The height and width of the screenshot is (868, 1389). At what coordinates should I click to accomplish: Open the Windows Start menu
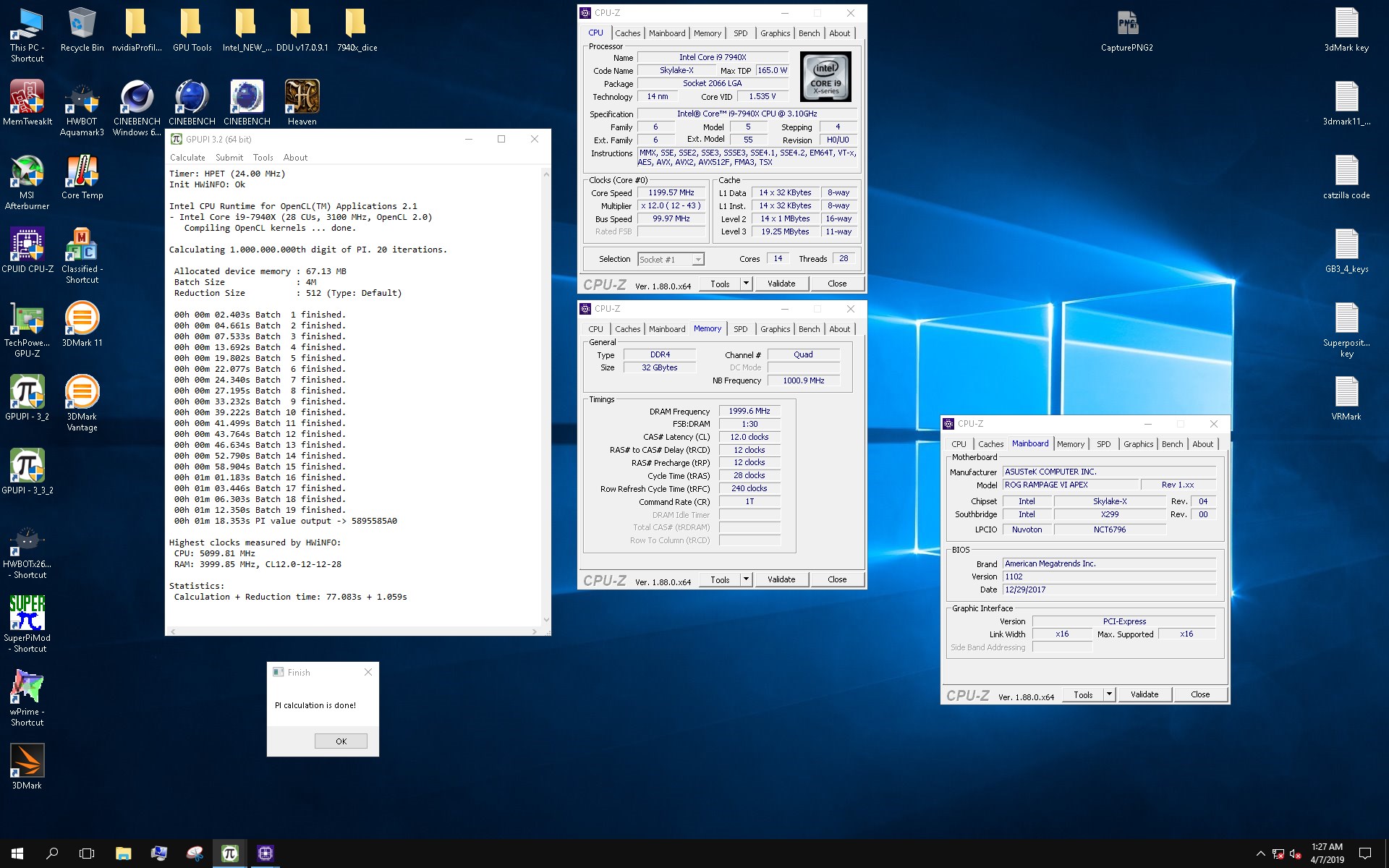point(17,854)
